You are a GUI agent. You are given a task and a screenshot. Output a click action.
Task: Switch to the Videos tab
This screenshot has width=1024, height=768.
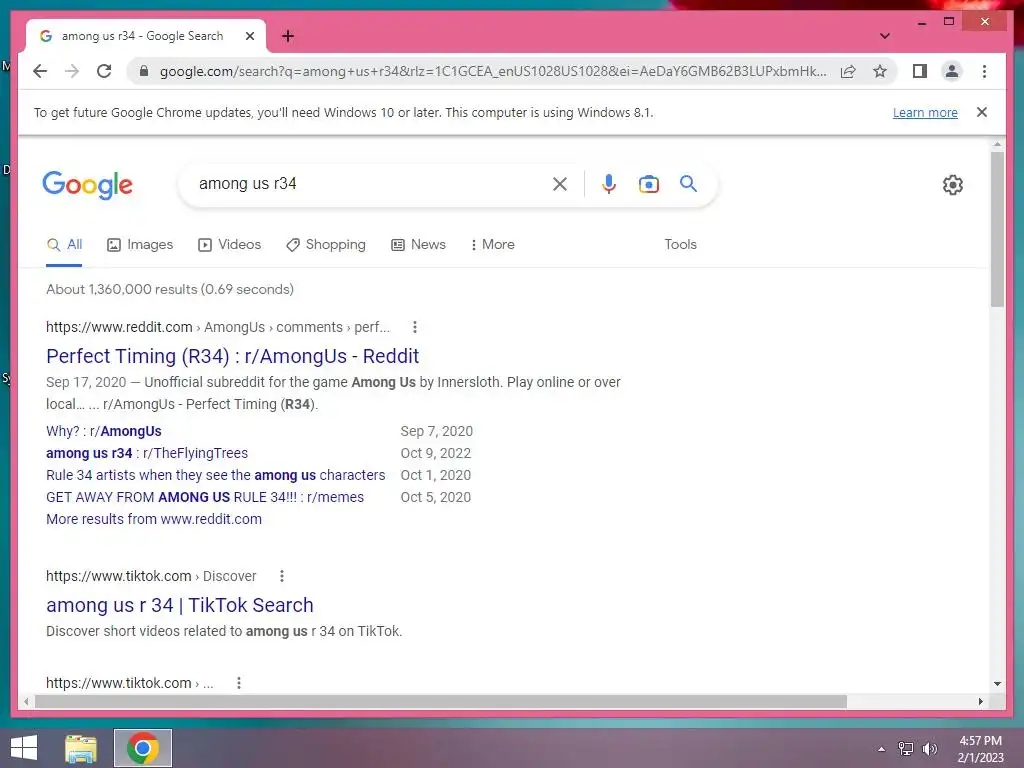tap(229, 245)
